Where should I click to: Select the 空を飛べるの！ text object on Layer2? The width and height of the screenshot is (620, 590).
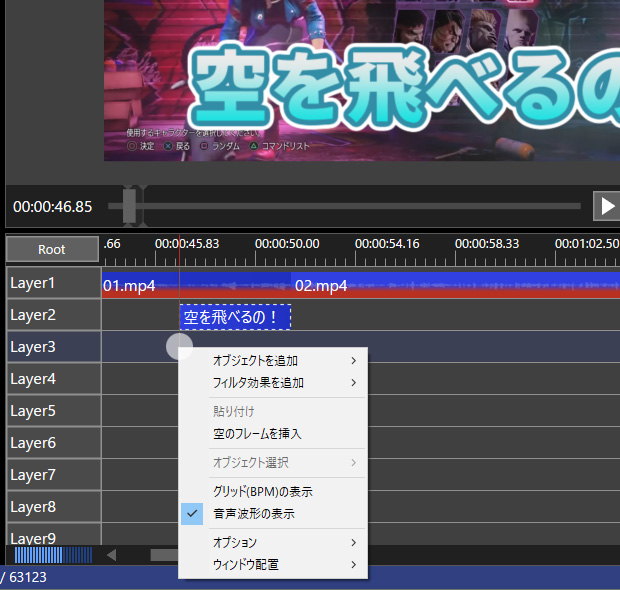coord(235,317)
